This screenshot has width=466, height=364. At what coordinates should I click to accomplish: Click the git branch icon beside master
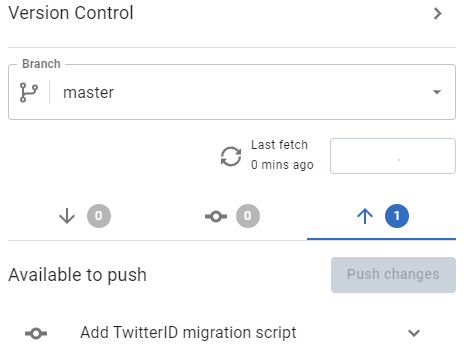click(29, 92)
